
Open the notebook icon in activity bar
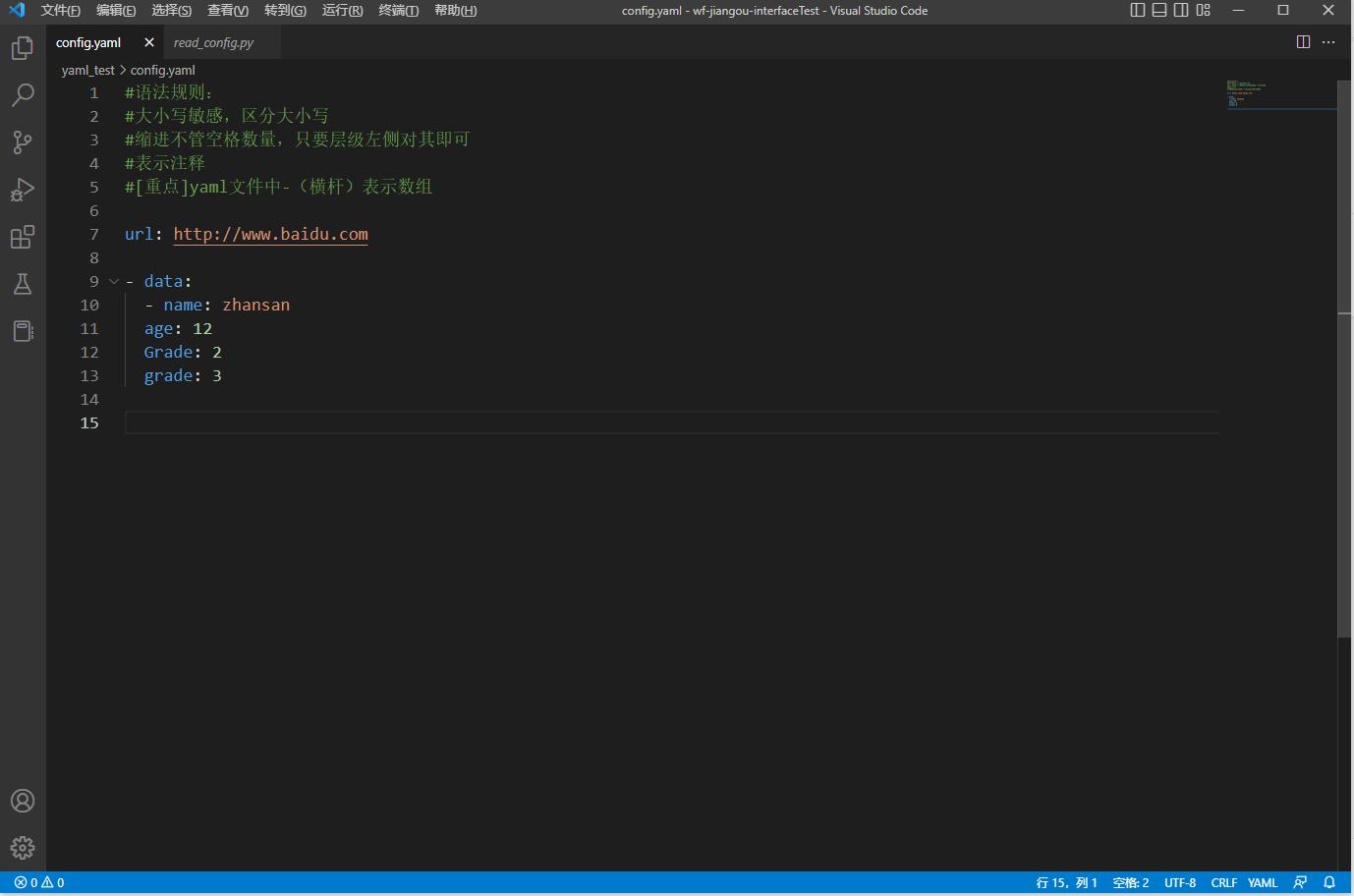[x=23, y=331]
